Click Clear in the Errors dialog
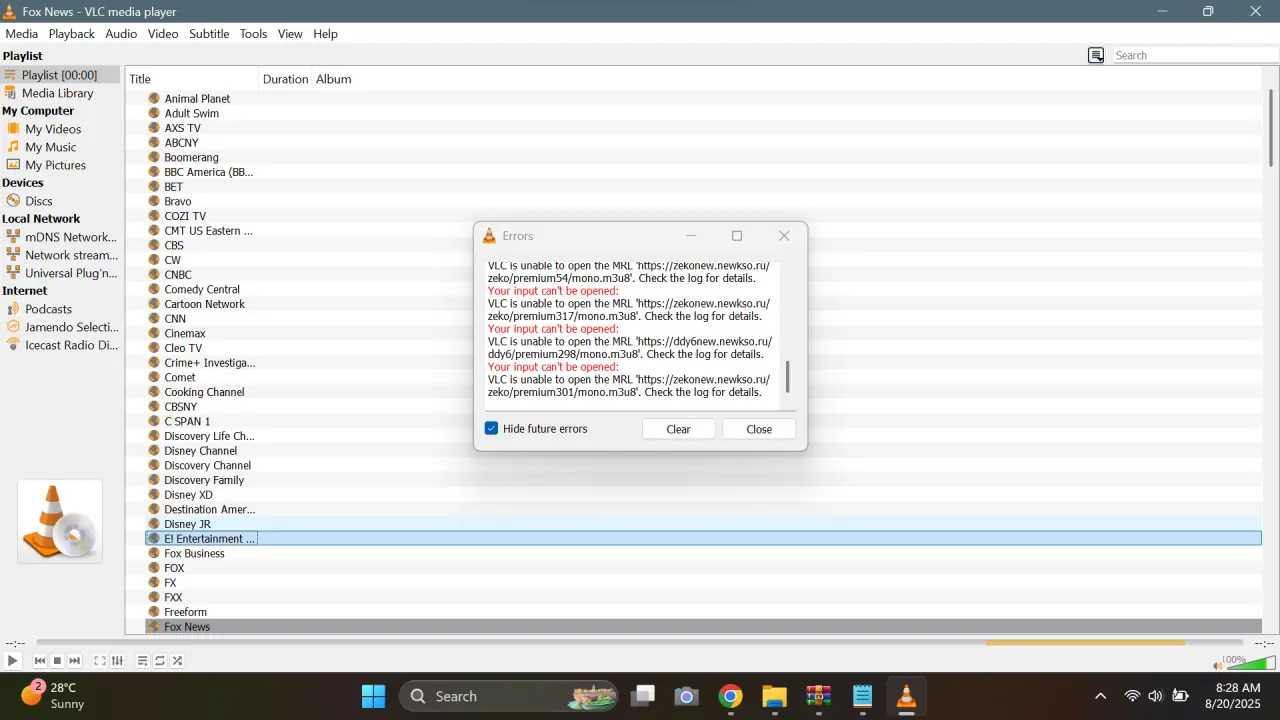Image resolution: width=1280 pixels, height=720 pixels. 678,429
